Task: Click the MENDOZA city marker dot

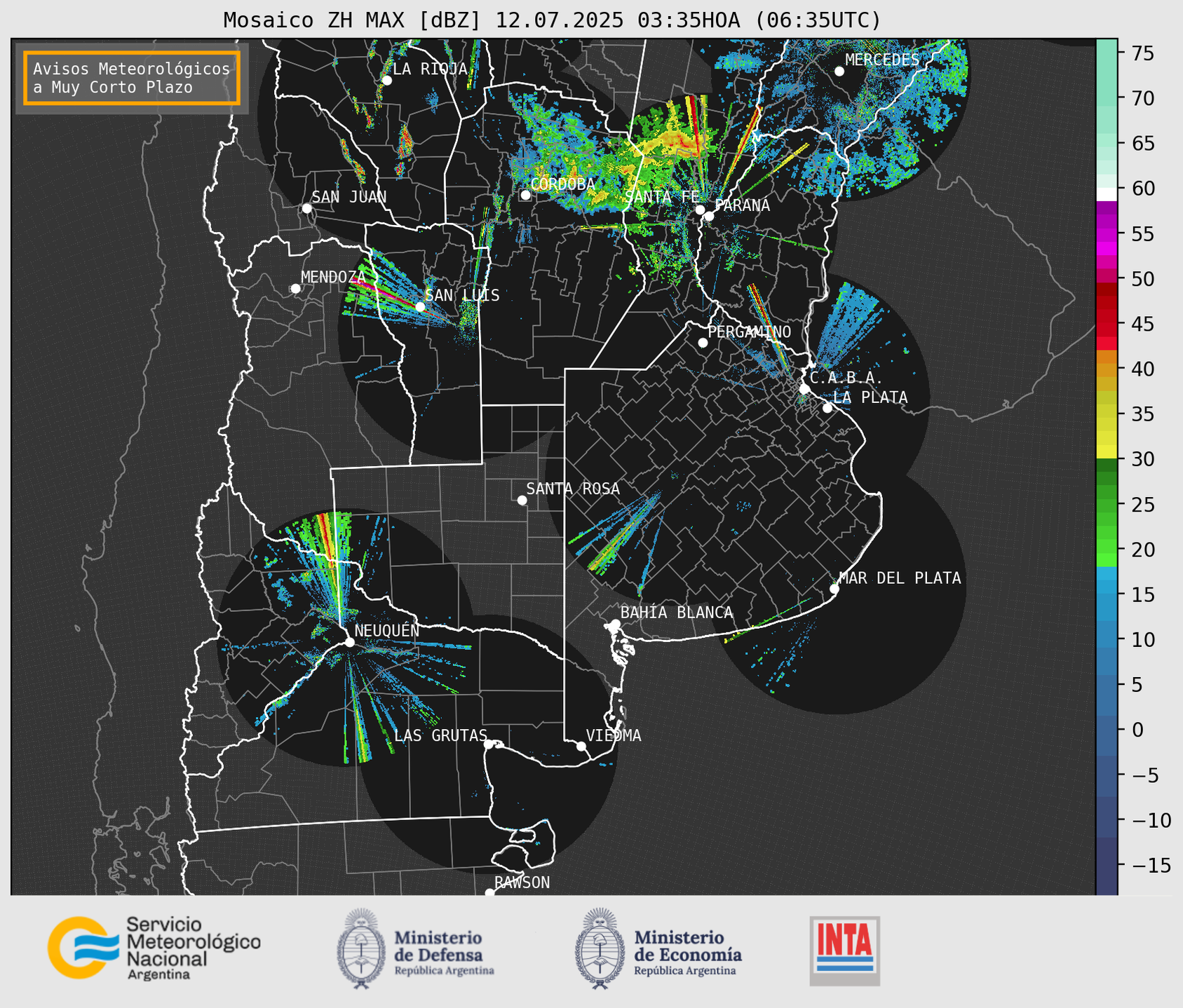Action: [295, 289]
